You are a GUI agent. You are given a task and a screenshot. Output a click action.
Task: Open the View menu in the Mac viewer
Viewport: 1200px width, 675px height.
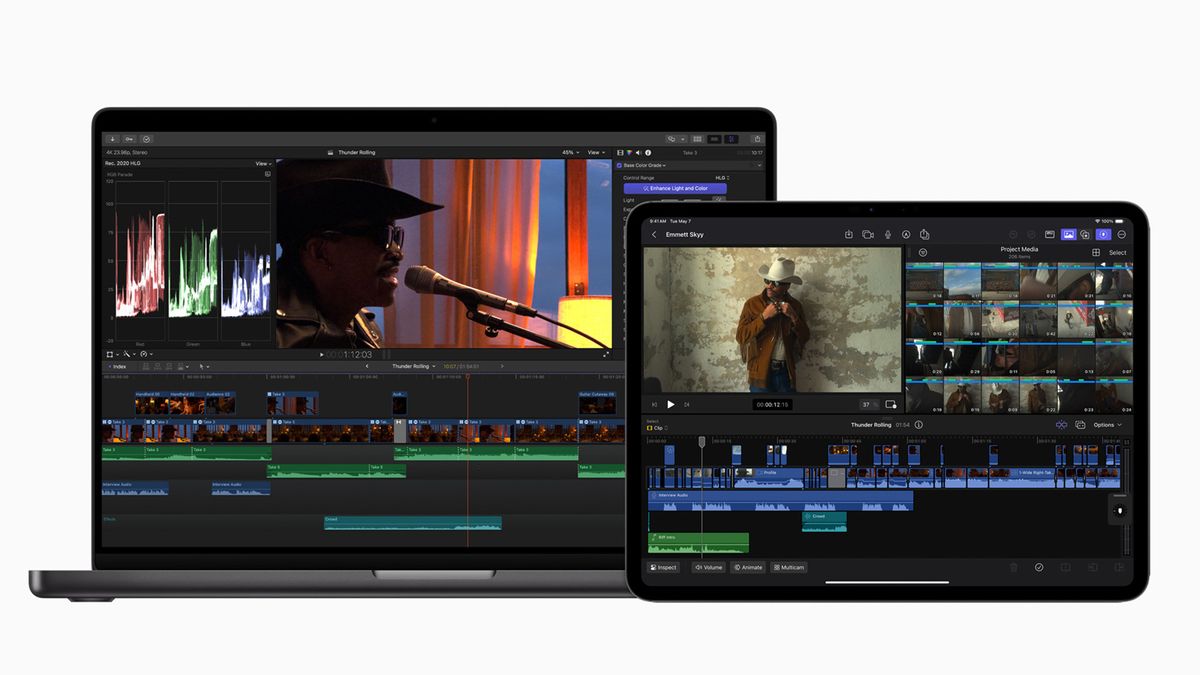594,152
